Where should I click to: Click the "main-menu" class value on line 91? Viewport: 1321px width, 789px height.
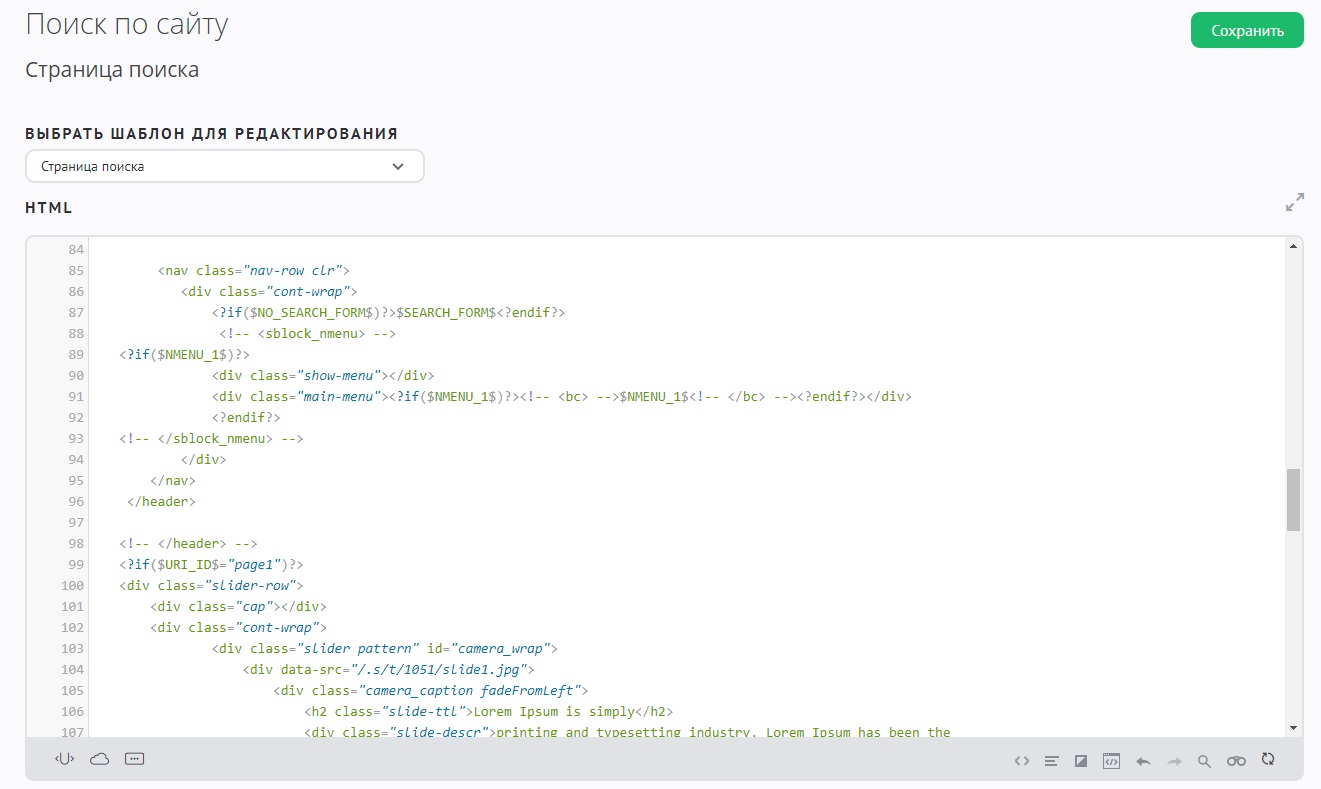point(340,396)
